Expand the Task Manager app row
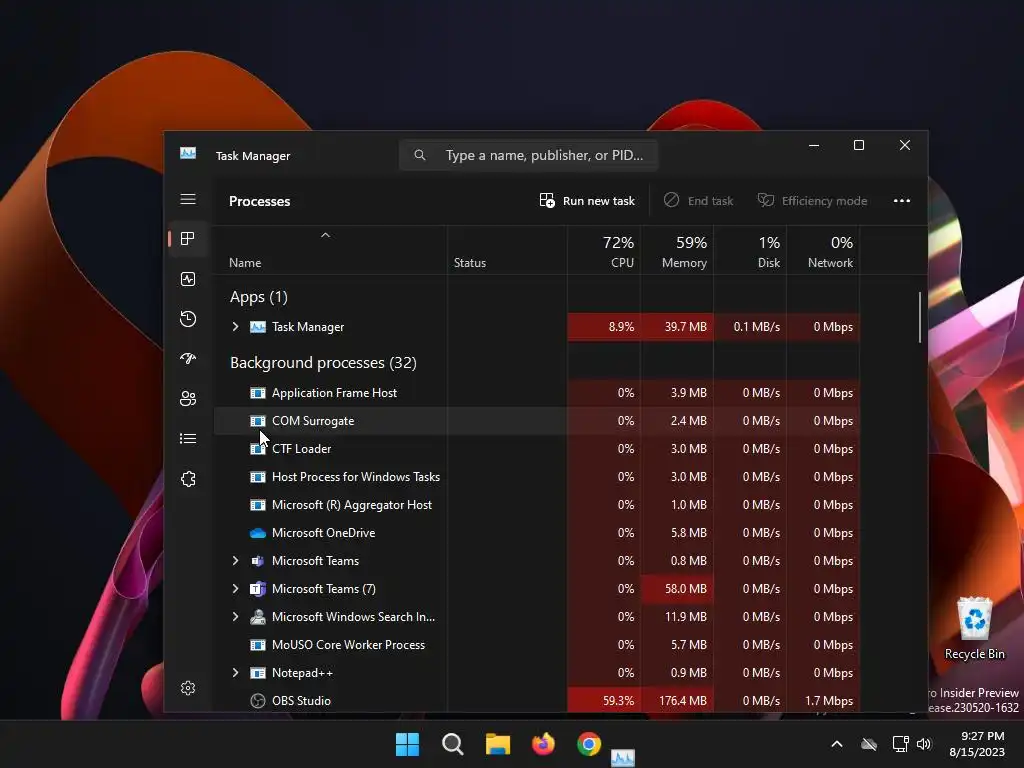This screenshot has width=1024, height=768. click(235, 327)
